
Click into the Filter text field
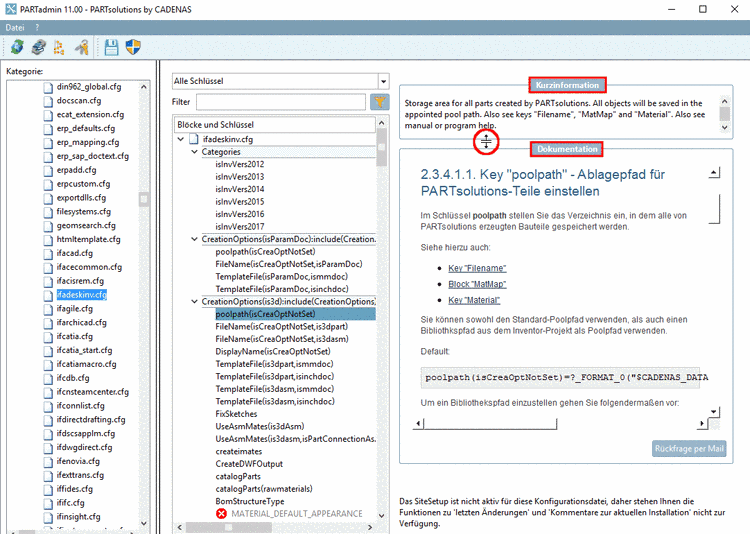coord(281,101)
